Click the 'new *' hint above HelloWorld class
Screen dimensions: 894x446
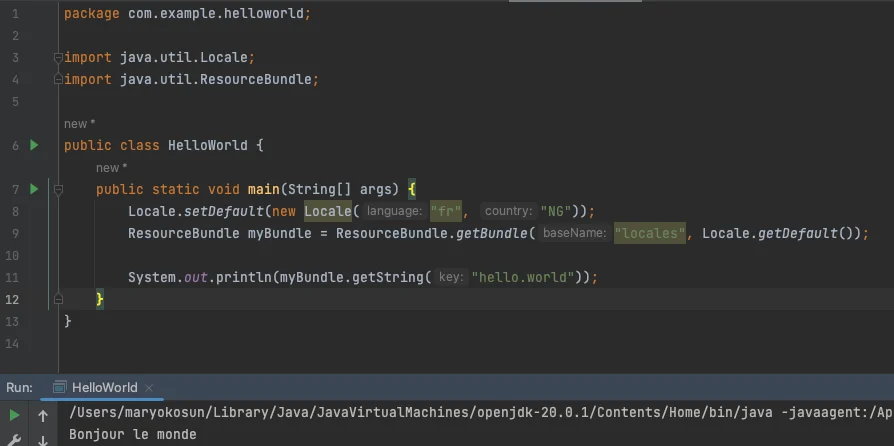(79, 124)
